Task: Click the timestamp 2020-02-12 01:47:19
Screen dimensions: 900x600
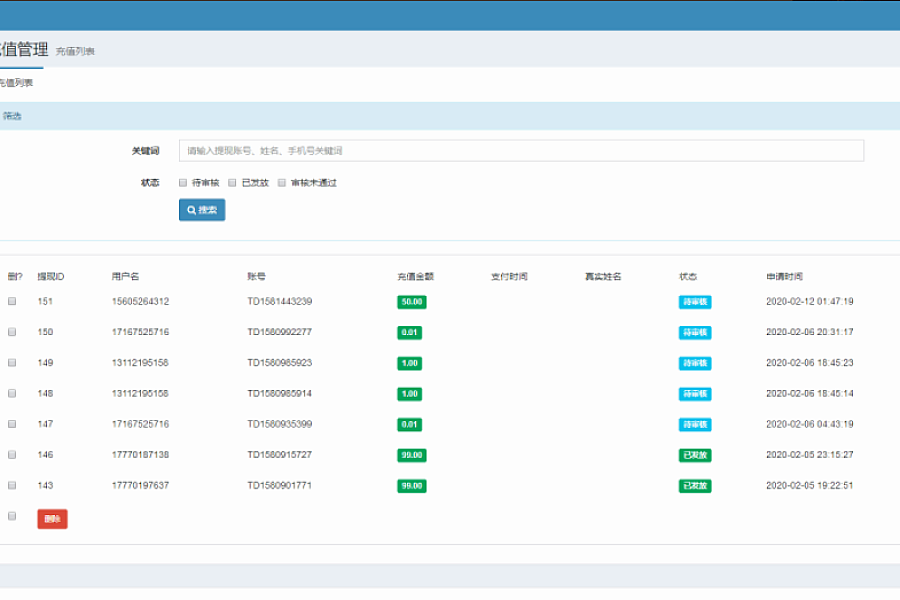Action: tap(810, 301)
